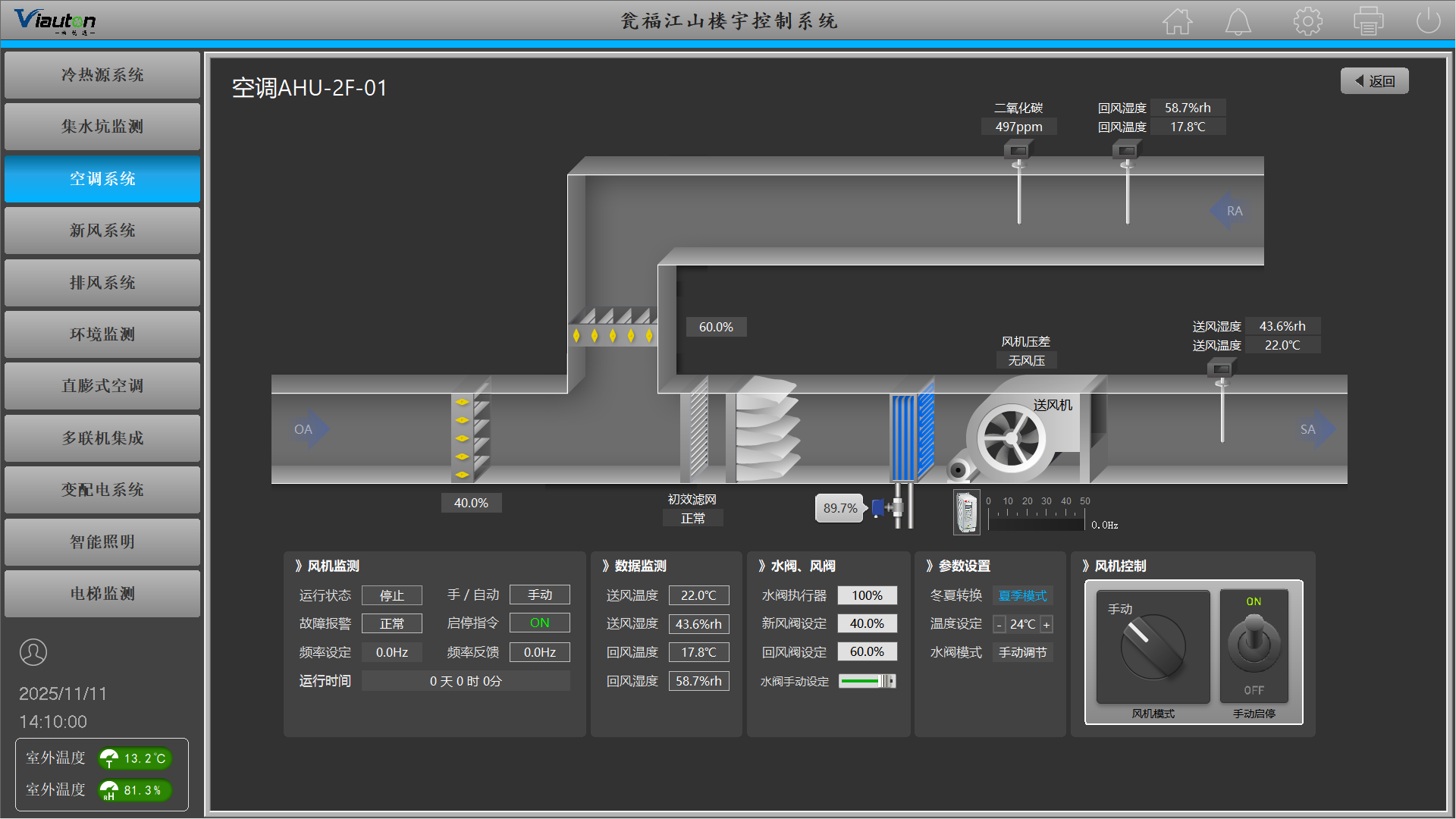Click the RA return air arrow
Viewport: 1456px width, 819px height.
point(1229,211)
